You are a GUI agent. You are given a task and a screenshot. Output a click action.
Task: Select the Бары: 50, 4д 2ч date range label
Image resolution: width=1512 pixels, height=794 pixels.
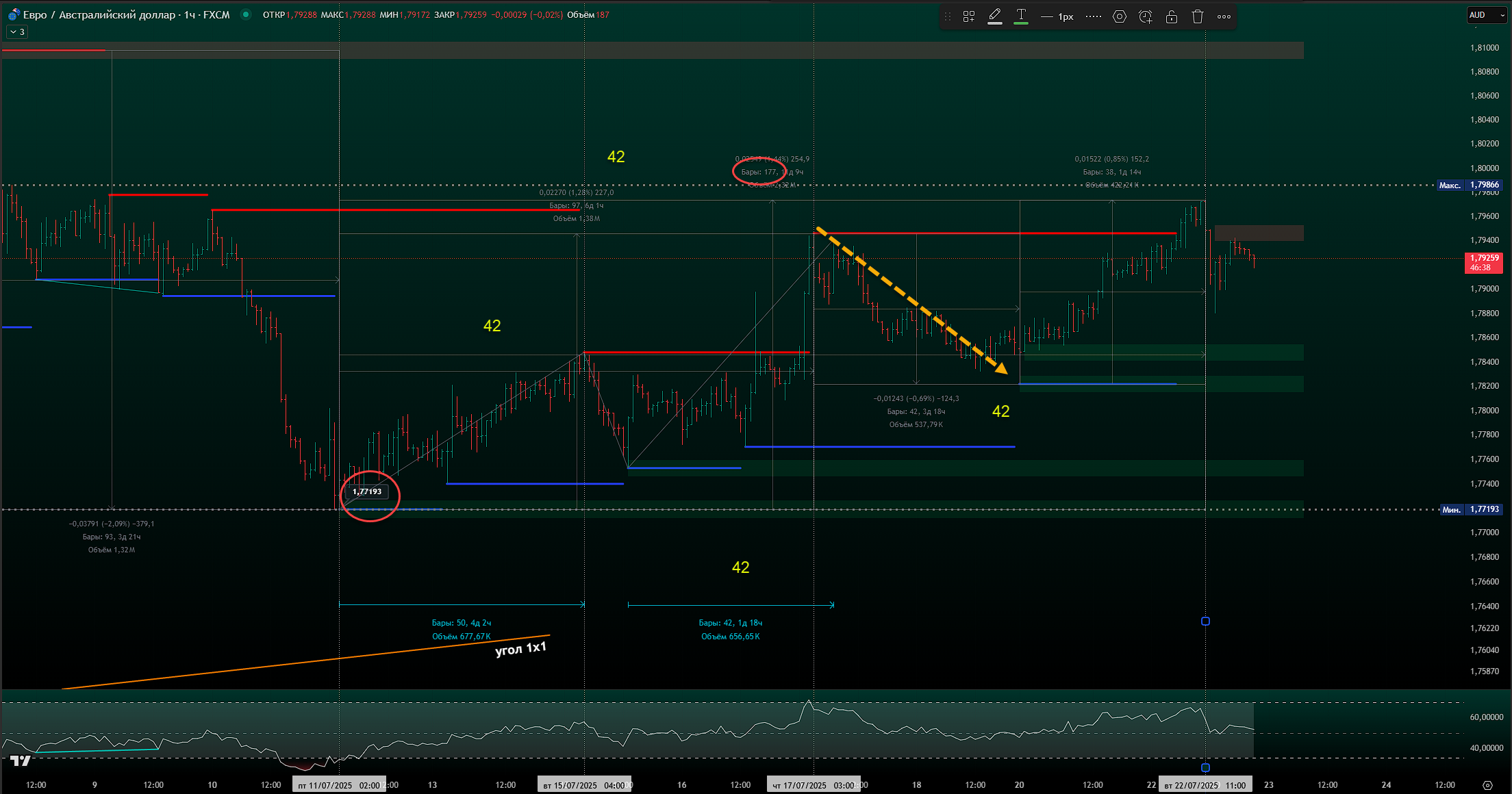[x=462, y=623]
